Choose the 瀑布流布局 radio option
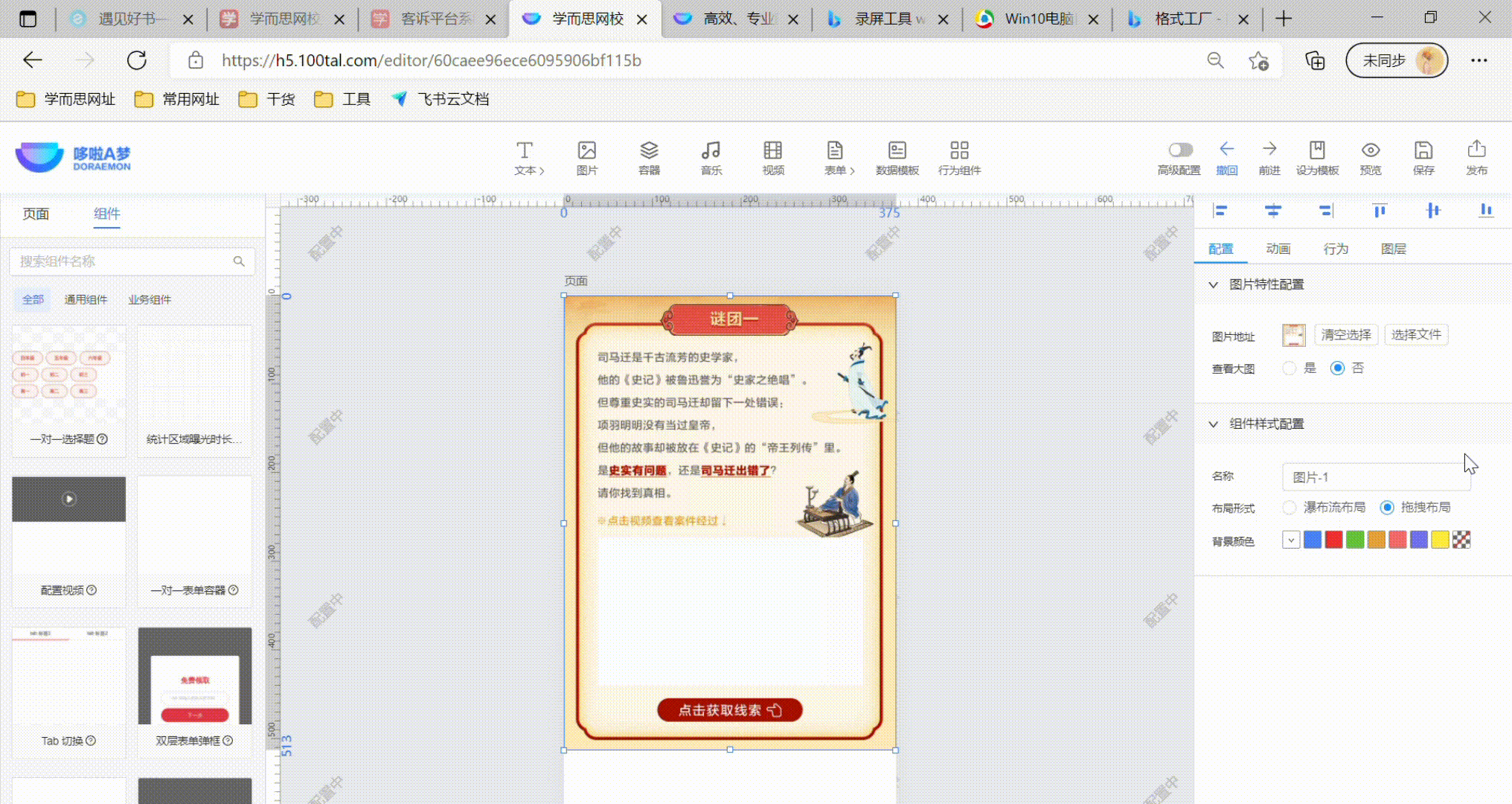 coord(1290,508)
